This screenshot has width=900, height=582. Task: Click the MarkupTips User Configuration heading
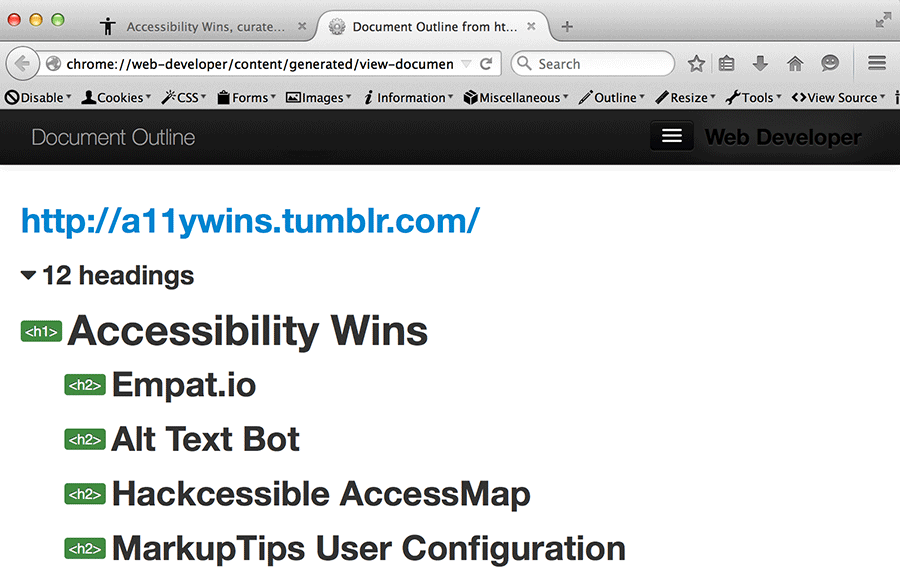368,549
